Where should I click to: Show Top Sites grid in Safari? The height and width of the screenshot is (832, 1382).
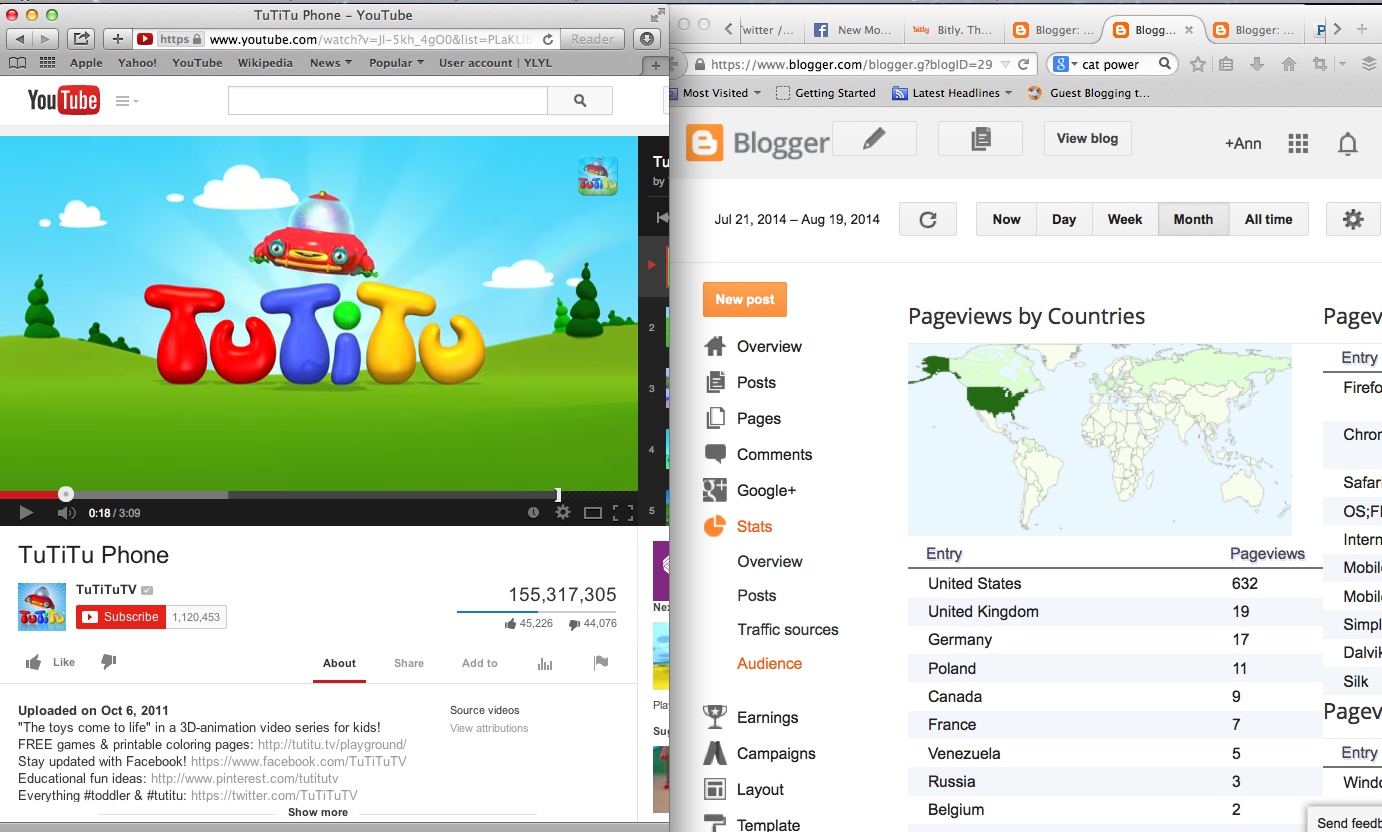pos(47,62)
